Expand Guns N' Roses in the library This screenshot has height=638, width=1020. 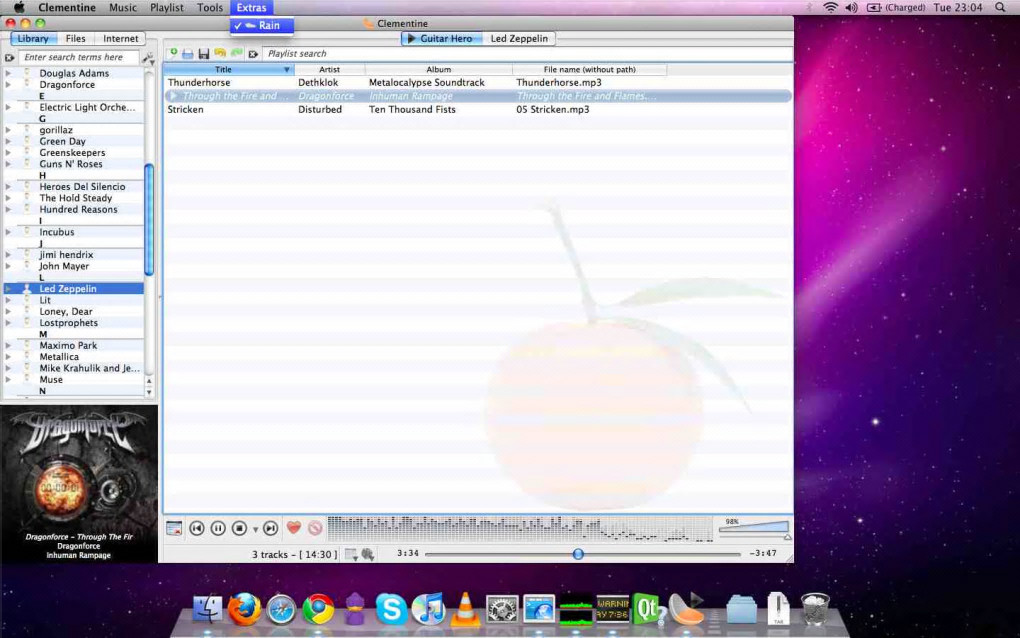click(8, 164)
